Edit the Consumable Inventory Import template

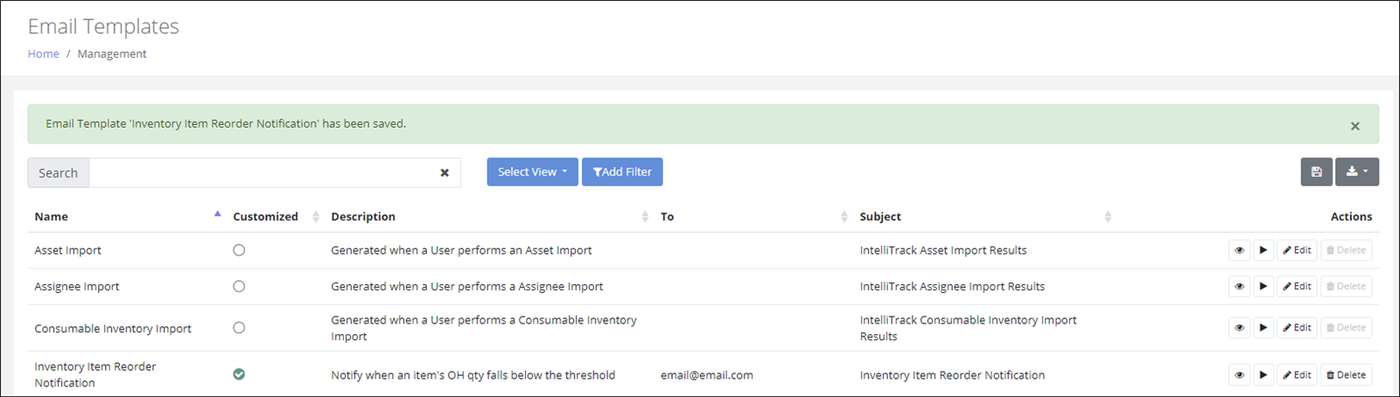(x=1297, y=328)
